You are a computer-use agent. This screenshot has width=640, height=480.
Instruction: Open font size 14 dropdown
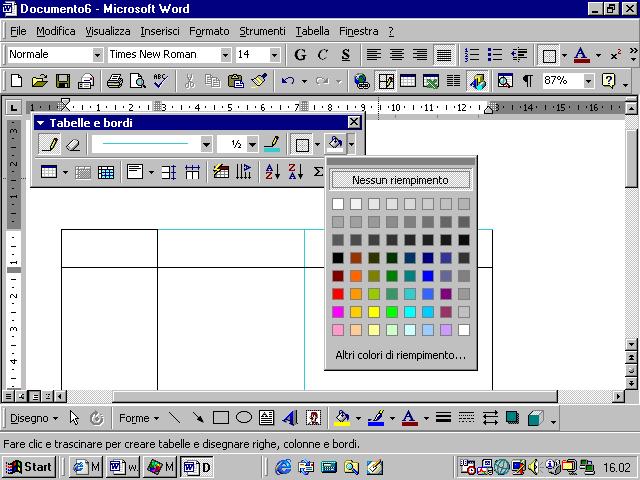point(274,55)
